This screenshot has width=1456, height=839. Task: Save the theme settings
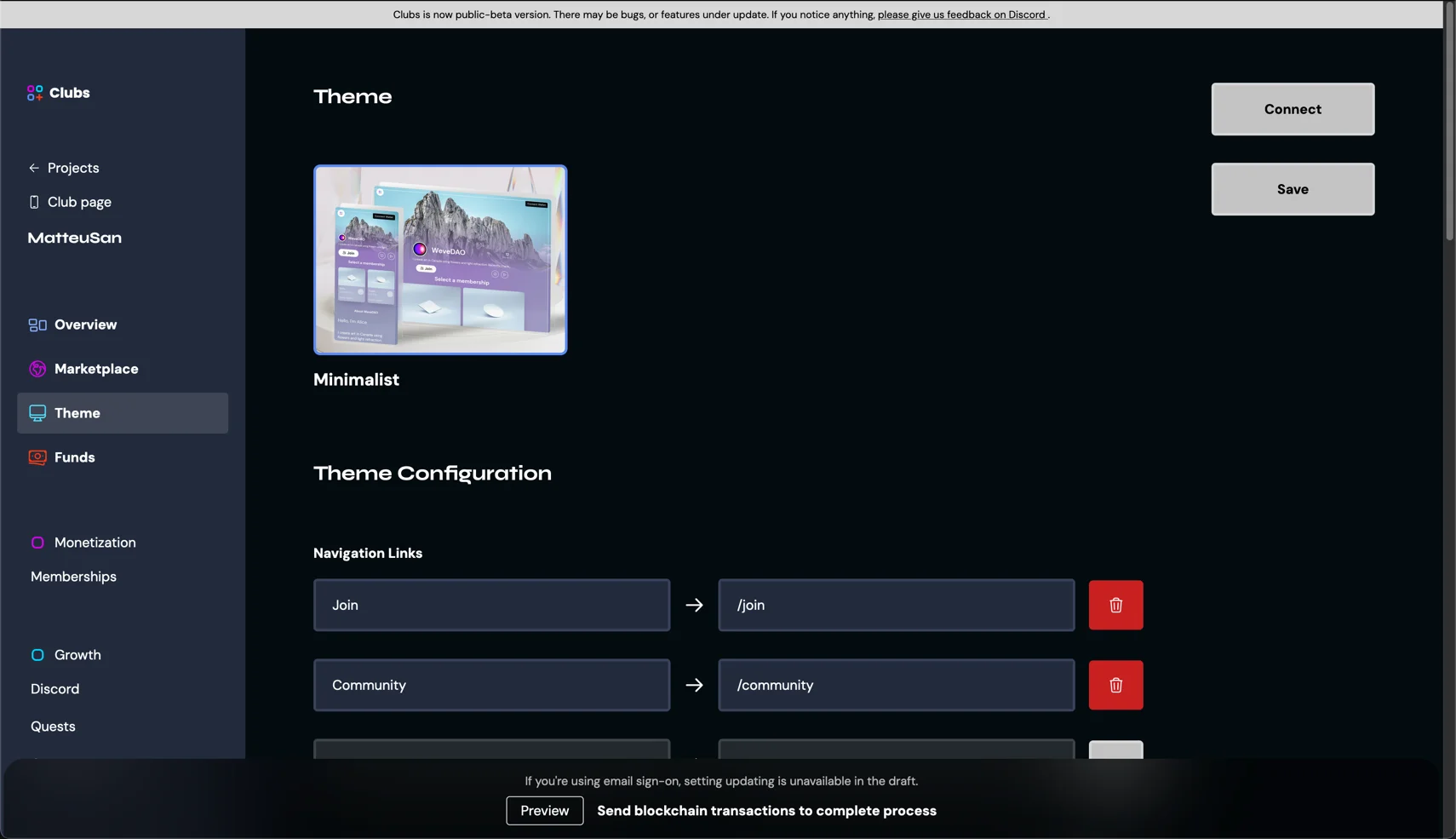[x=1291, y=189]
